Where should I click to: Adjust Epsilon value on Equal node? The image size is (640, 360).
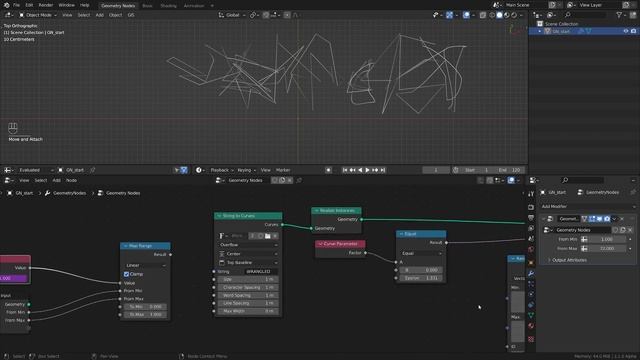click(x=420, y=278)
